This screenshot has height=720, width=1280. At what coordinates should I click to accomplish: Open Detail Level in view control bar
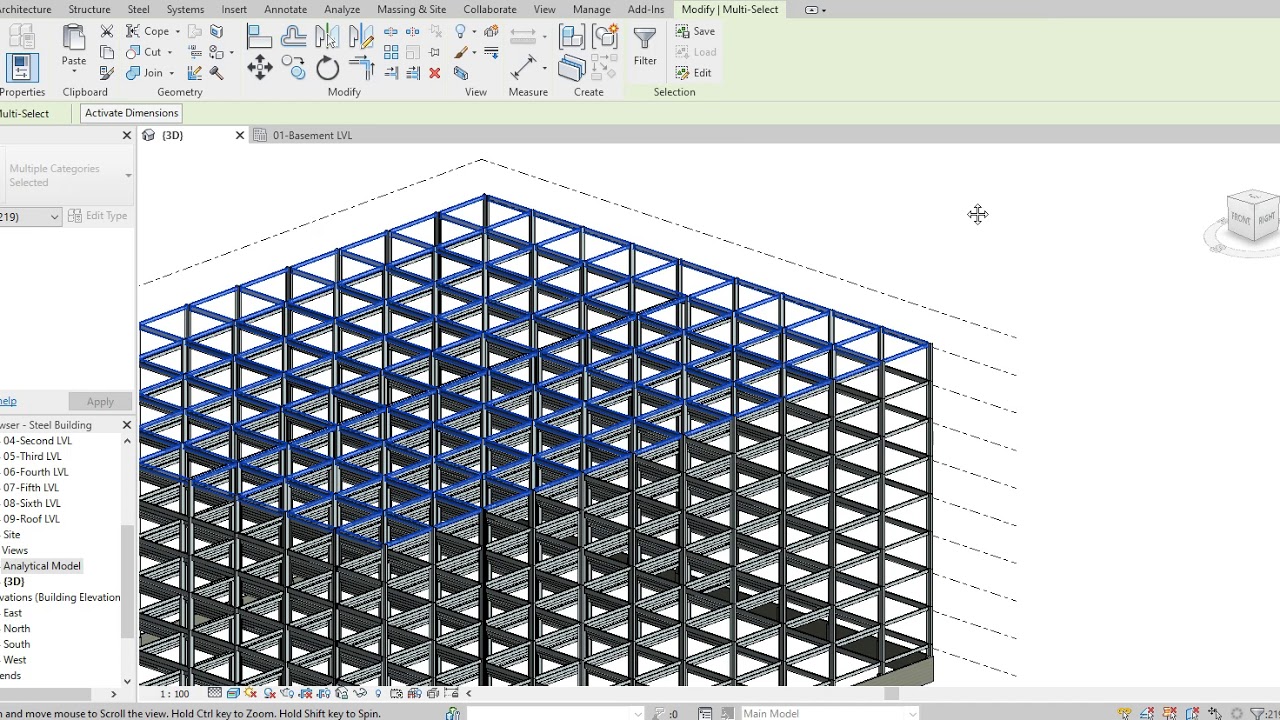[215, 693]
